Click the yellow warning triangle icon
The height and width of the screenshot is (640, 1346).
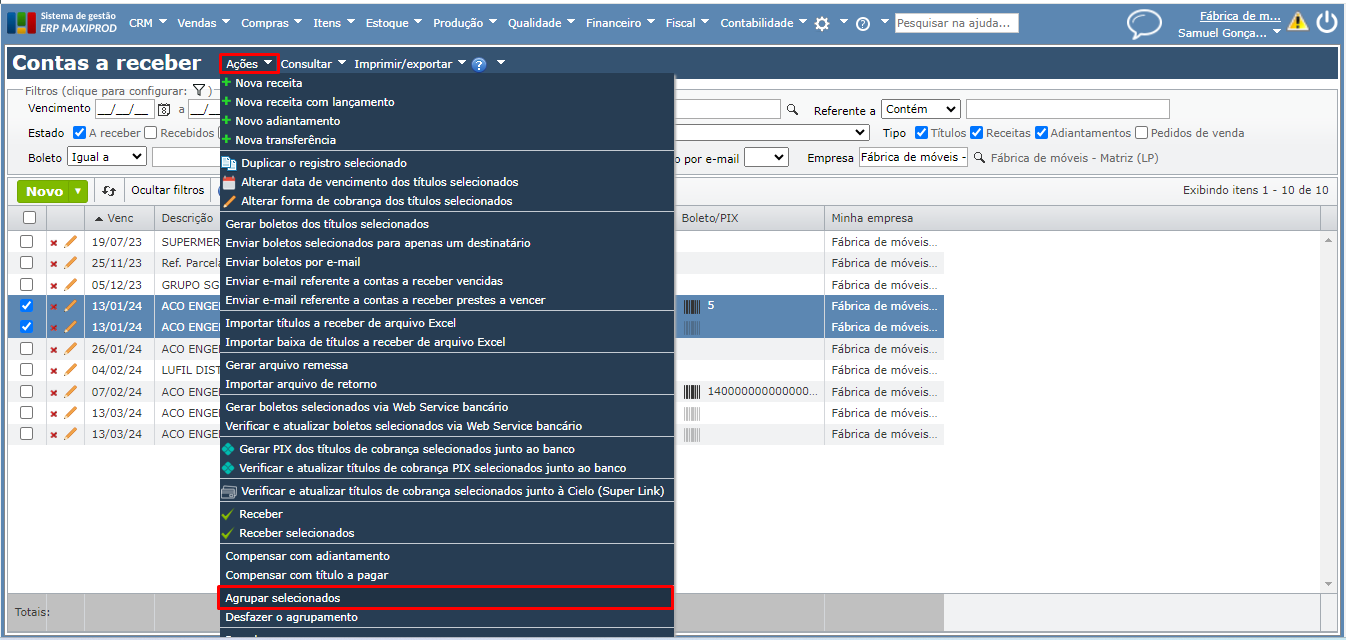1298,21
